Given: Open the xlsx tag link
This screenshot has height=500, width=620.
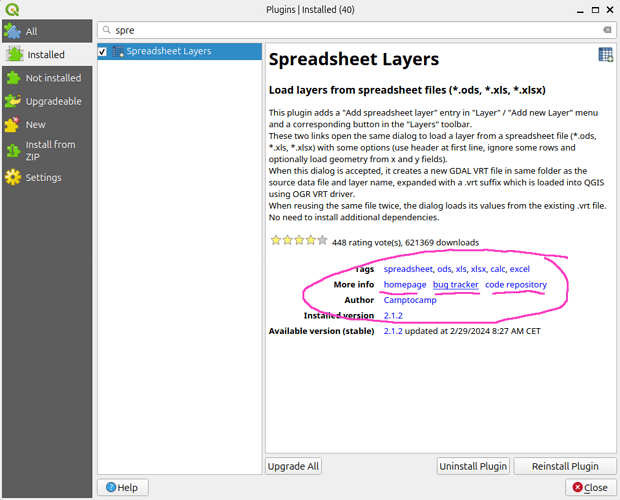Looking at the screenshot, I should pos(478,269).
